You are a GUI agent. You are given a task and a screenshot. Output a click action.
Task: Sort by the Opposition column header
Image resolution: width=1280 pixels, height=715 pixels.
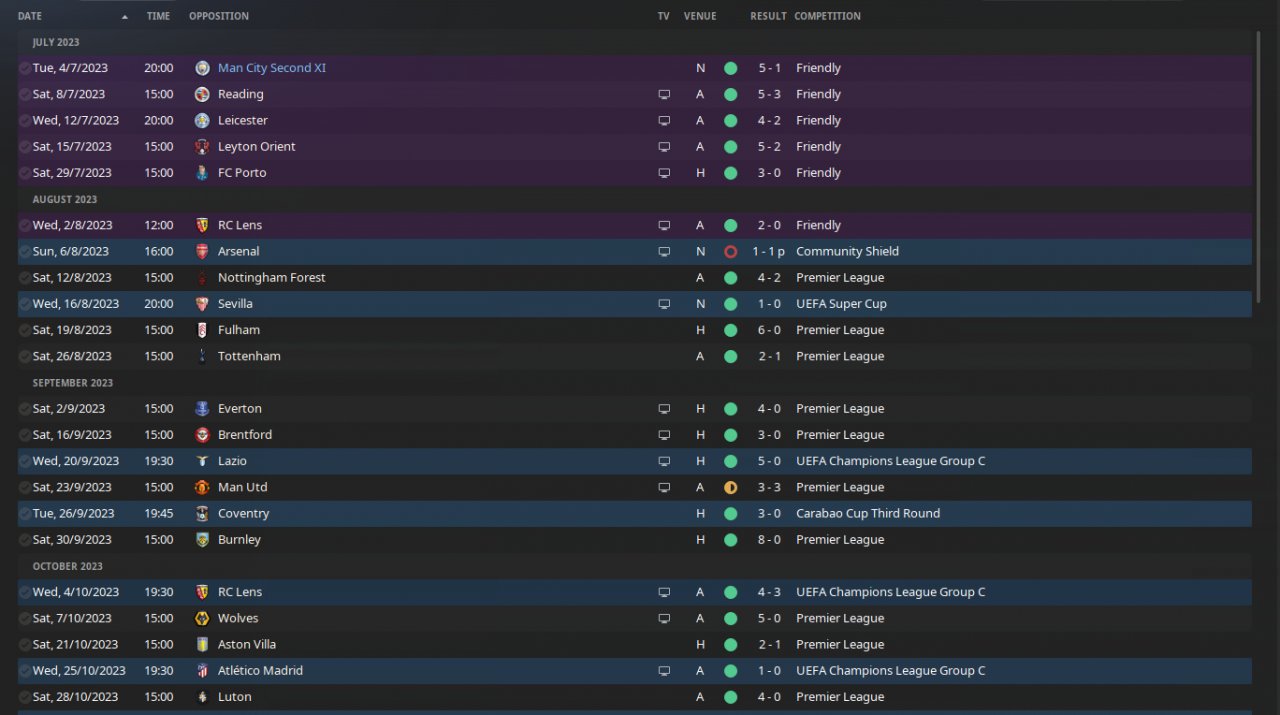[219, 17]
